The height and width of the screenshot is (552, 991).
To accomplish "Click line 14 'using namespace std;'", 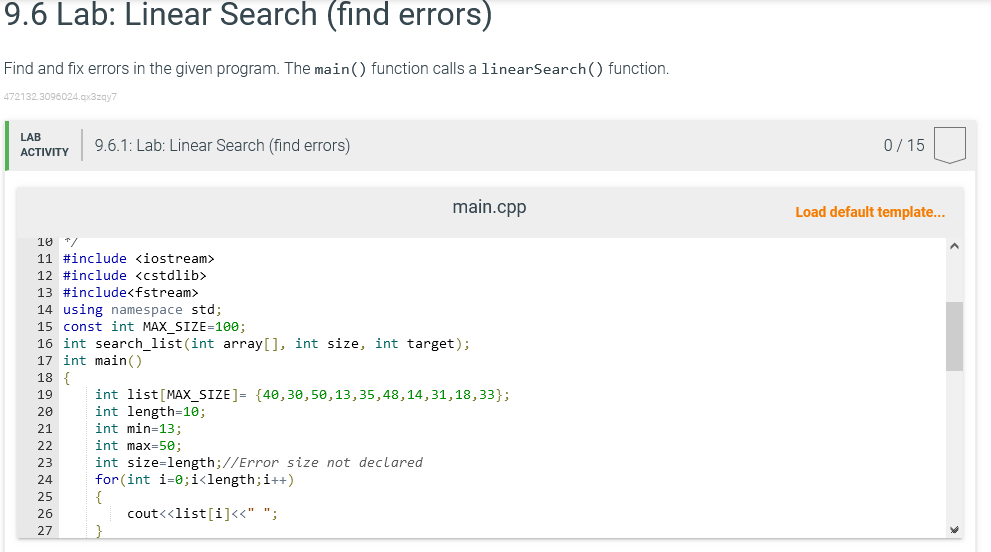I will pos(142,310).
